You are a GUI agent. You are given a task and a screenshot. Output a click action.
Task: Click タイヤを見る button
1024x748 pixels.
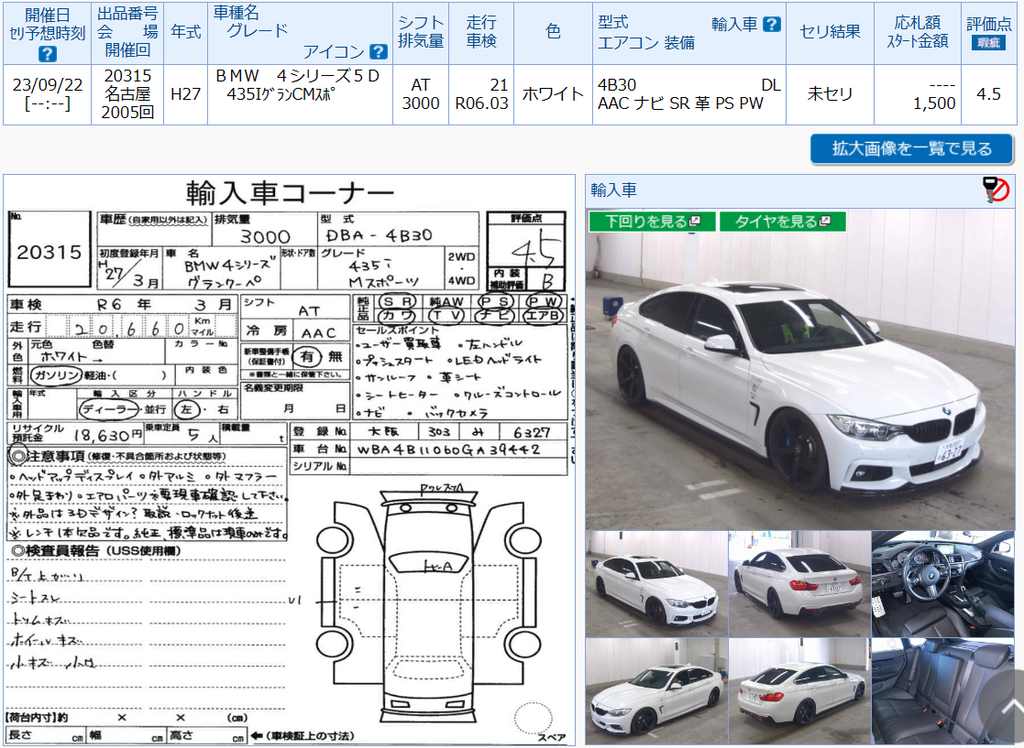(x=782, y=221)
